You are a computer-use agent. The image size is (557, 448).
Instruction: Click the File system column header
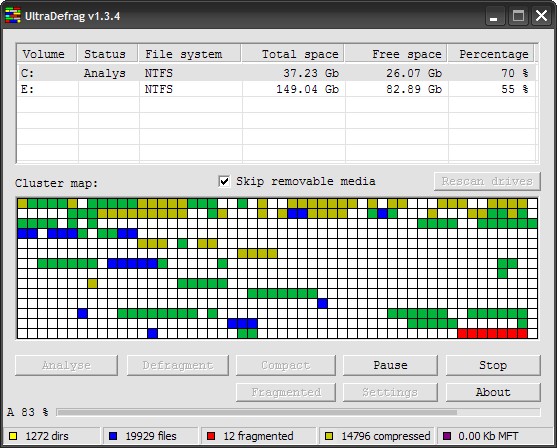(190, 54)
